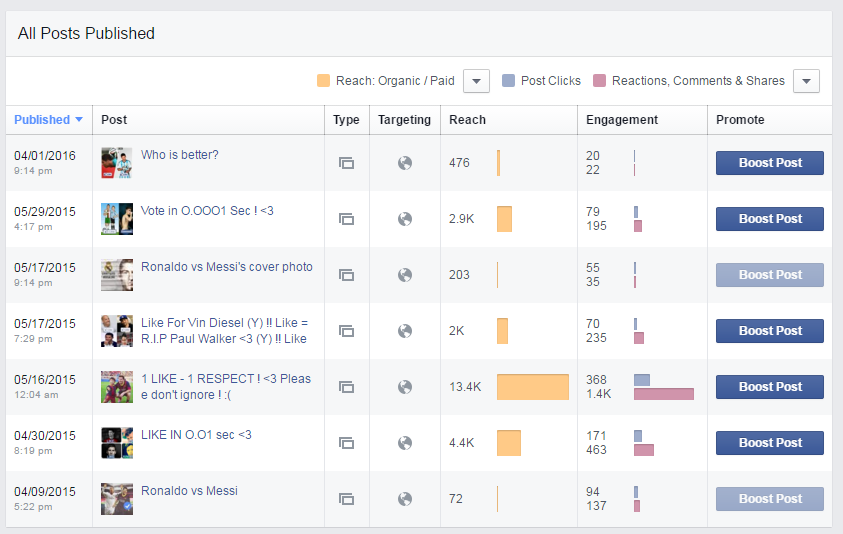
Task: Click post type icon for 'Who is better?'
Action: click(x=346, y=163)
